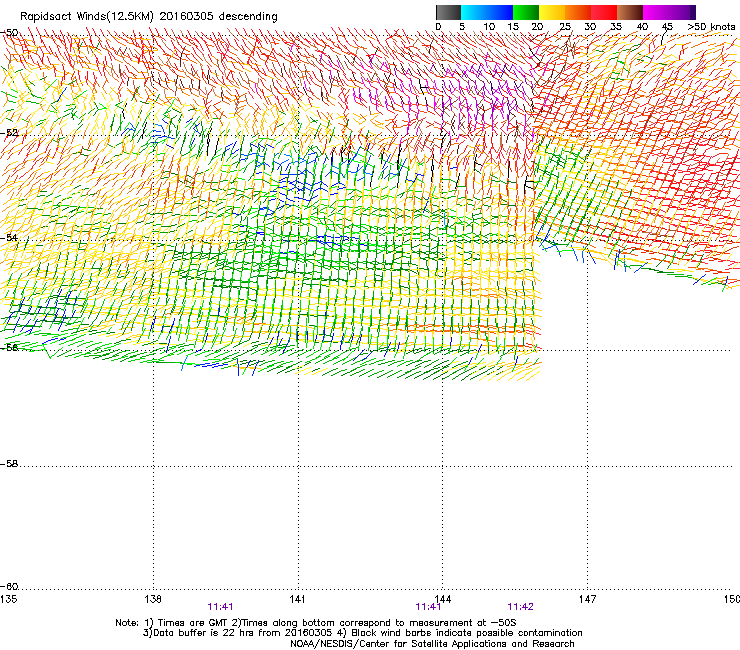Click the 'Data buffer is 22 hrs' note line
This screenshot has width=740, height=650.
(x=362, y=633)
